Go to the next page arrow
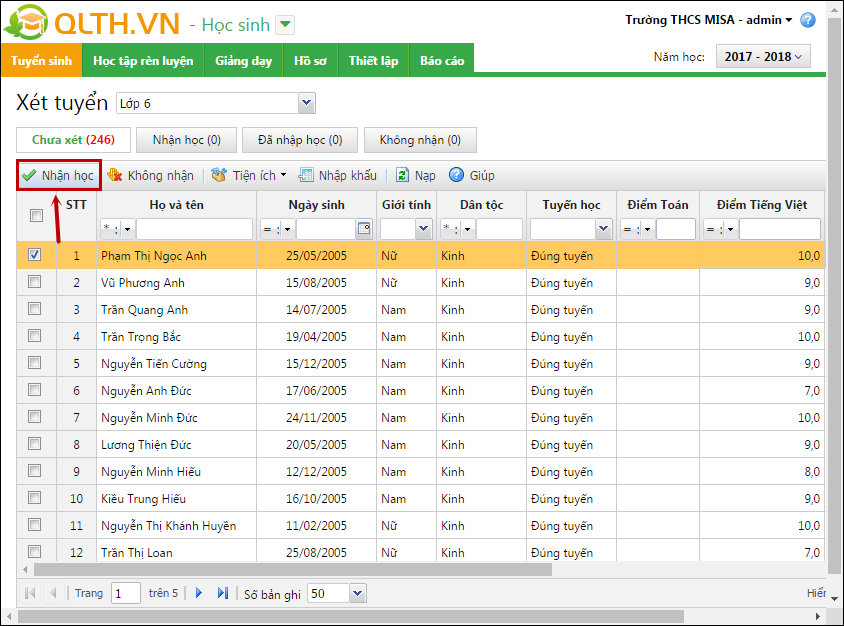The width and height of the screenshot is (844, 626). click(x=199, y=593)
